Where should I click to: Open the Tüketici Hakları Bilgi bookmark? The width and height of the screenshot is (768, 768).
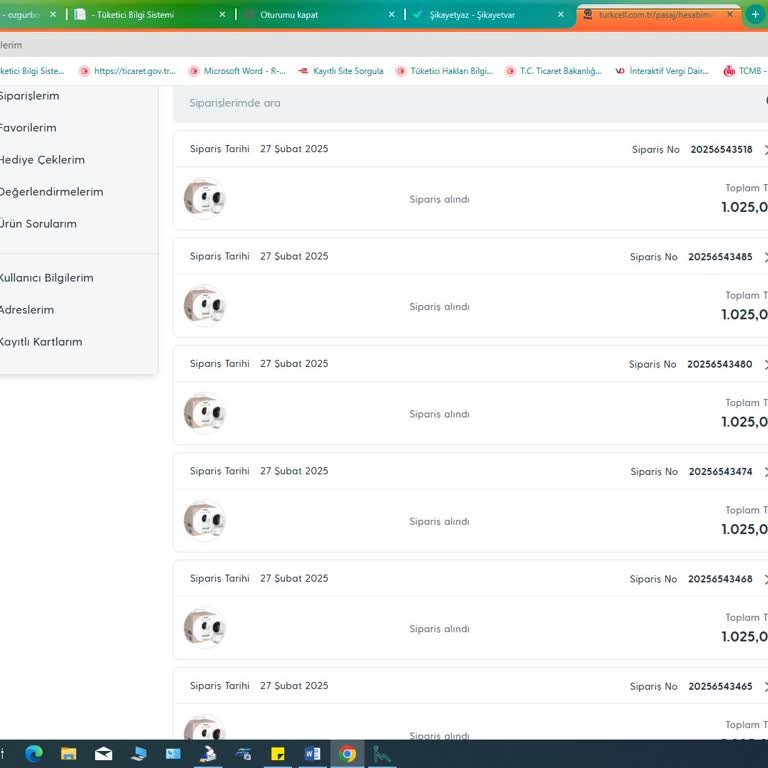(445, 71)
